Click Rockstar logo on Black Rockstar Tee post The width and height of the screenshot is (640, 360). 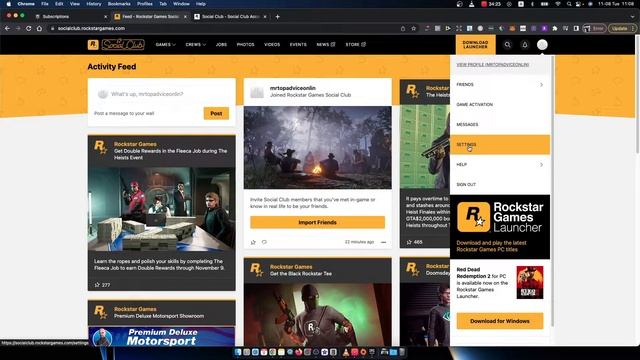(x=257, y=269)
